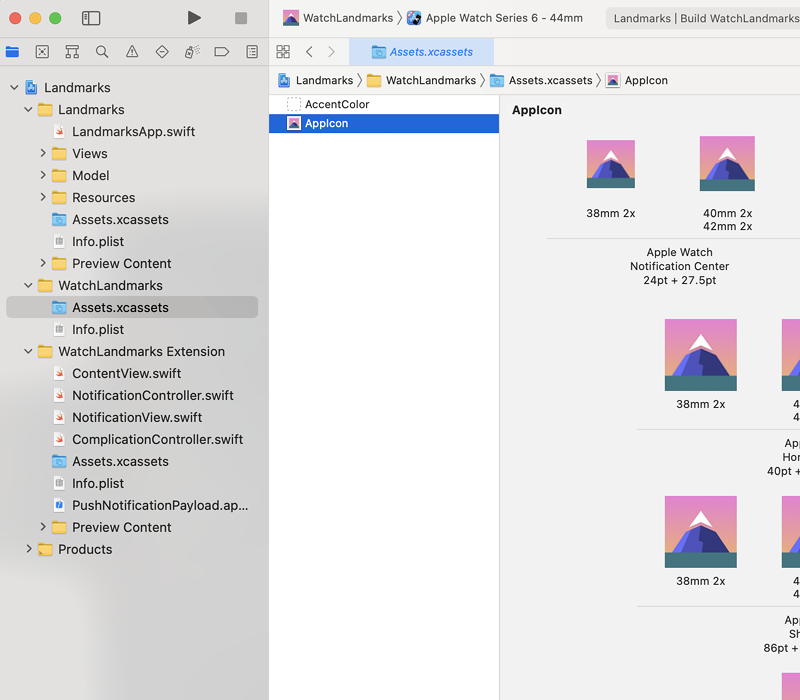Collapse the Landmarks group folder

coord(29,109)
